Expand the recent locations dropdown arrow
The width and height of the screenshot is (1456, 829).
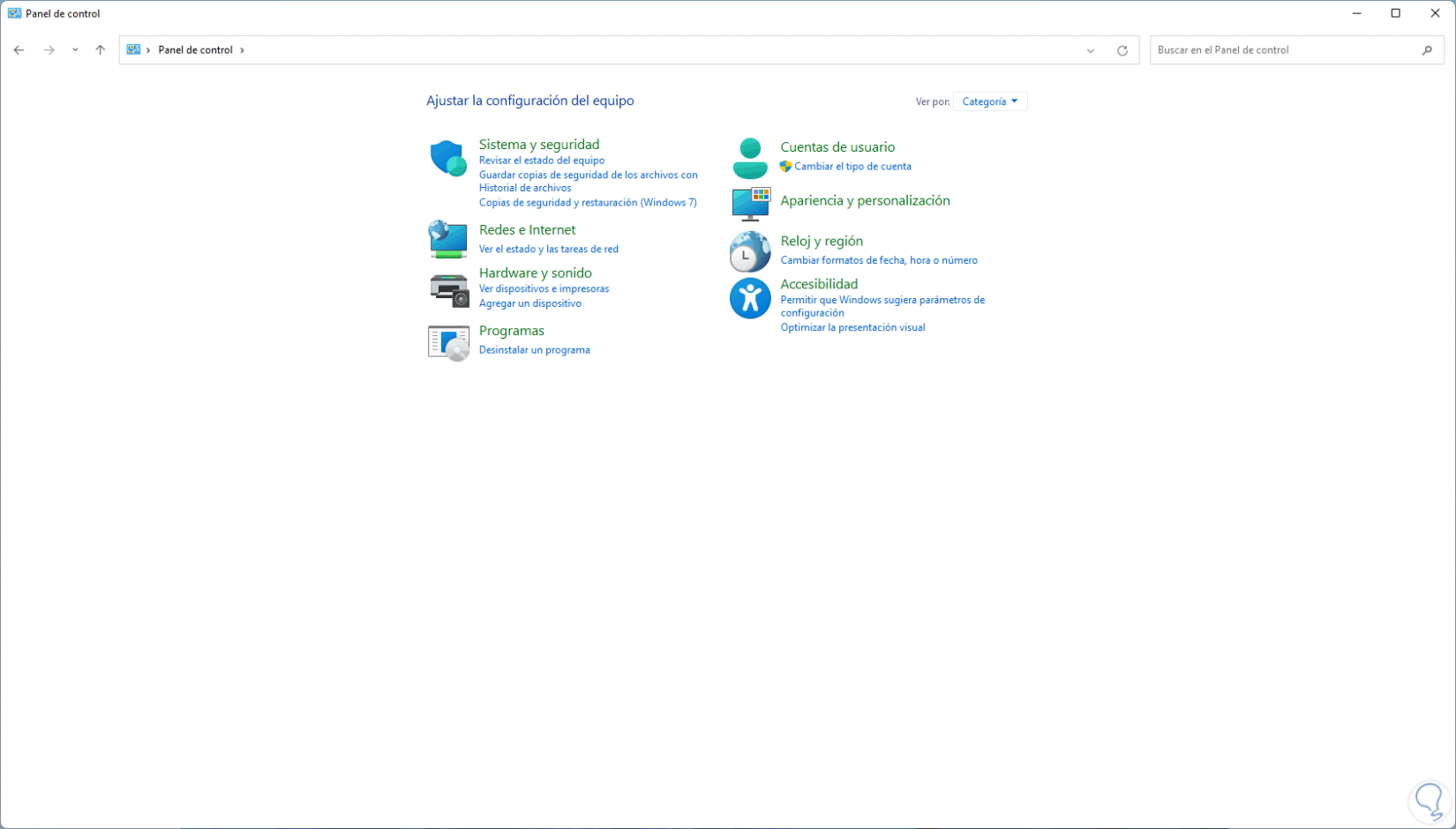75,50
